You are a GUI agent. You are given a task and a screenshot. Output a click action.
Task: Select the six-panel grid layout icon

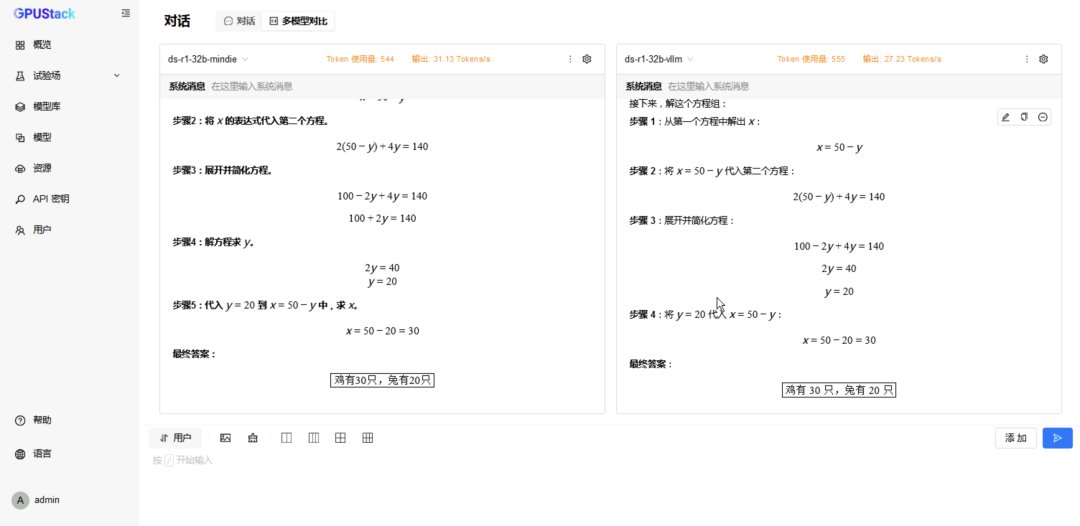pos(368,438)
